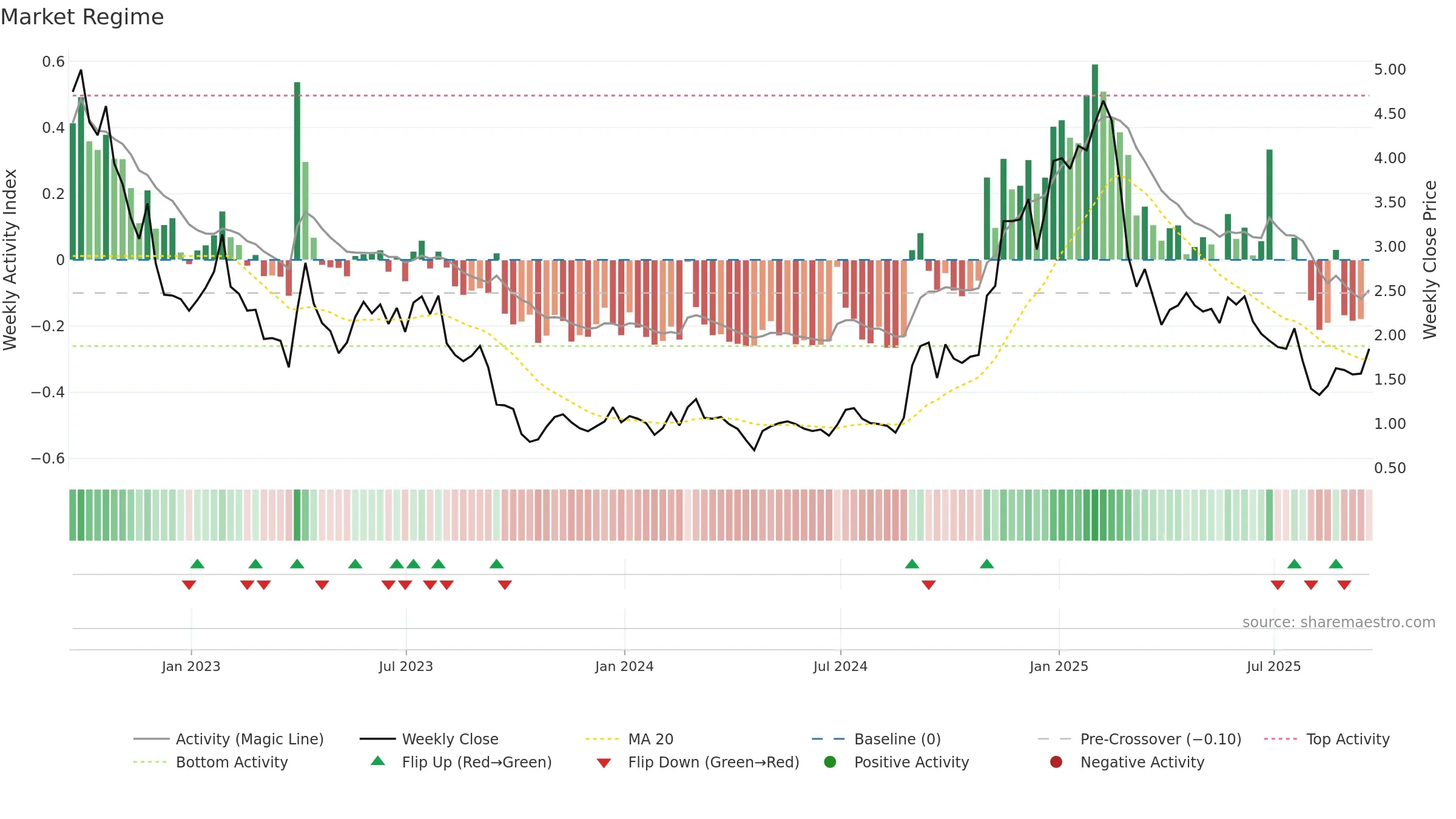Click the Jan 2024 x-axis label
Image resolution: width=1456 pixels, height=819 pixels.
click(x=624, y=667)
